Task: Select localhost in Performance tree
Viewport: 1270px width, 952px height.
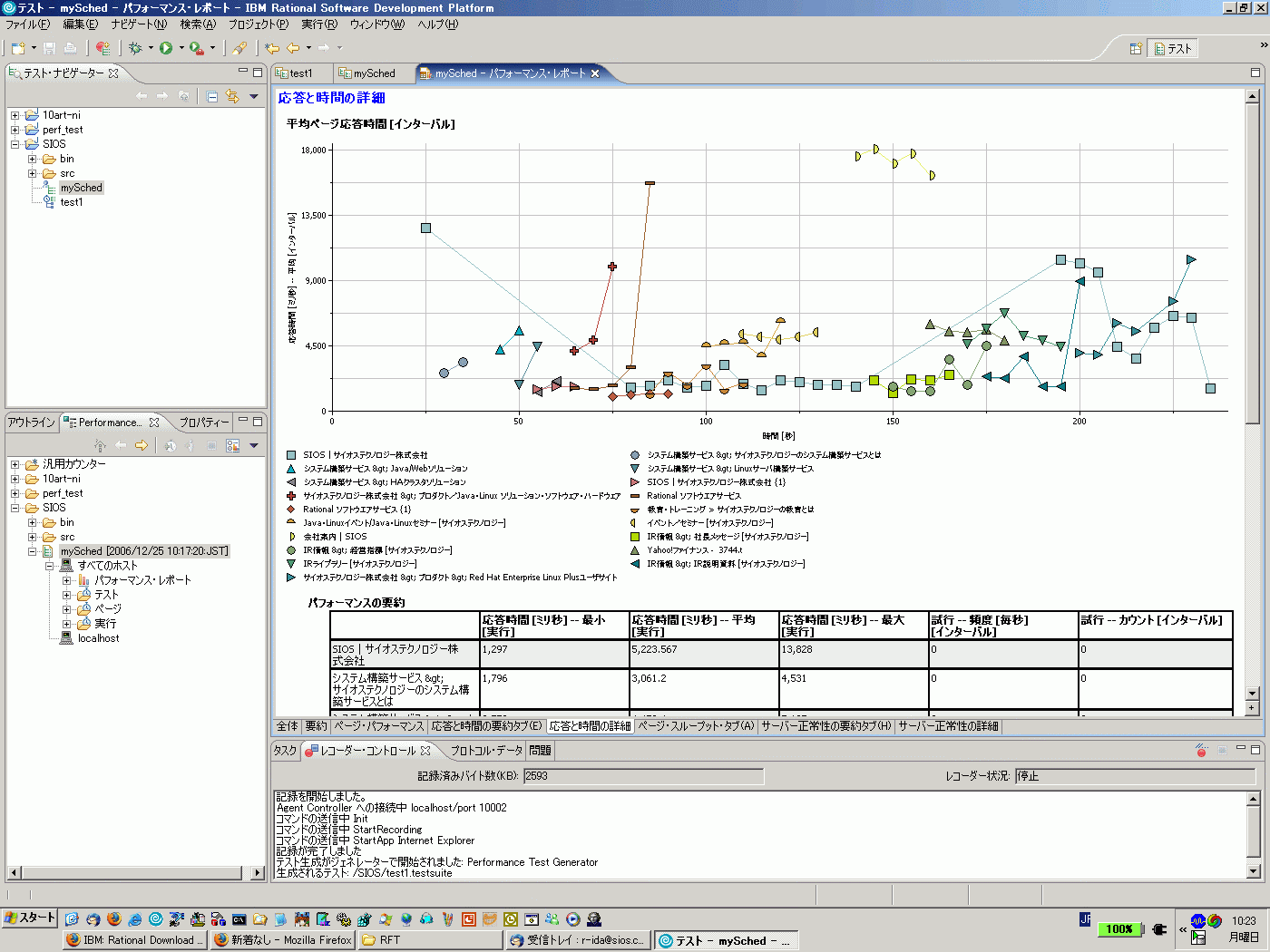Action: pyautogui.click(x=98, y=638)
